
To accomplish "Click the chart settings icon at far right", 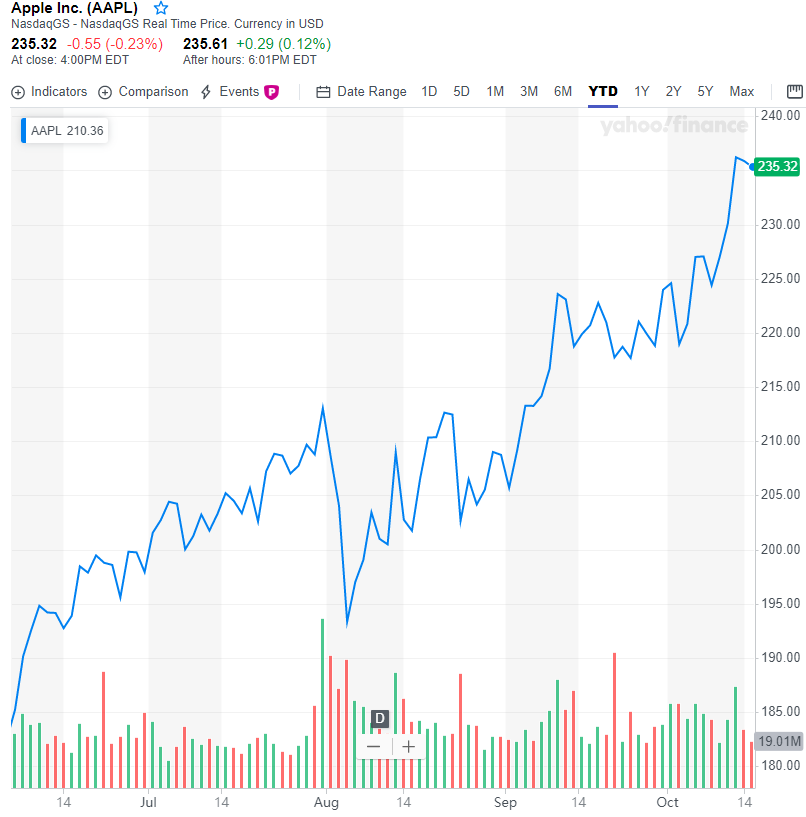I will 795,92.
